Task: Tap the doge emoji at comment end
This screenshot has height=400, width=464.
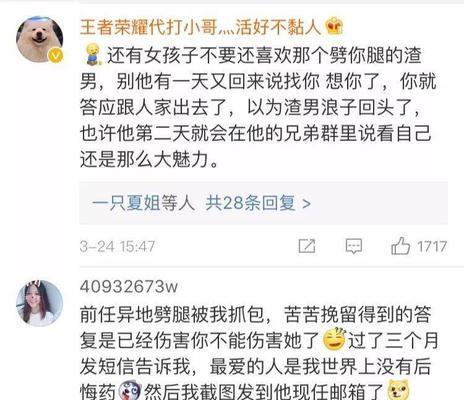Action: (x=399, y=390)
